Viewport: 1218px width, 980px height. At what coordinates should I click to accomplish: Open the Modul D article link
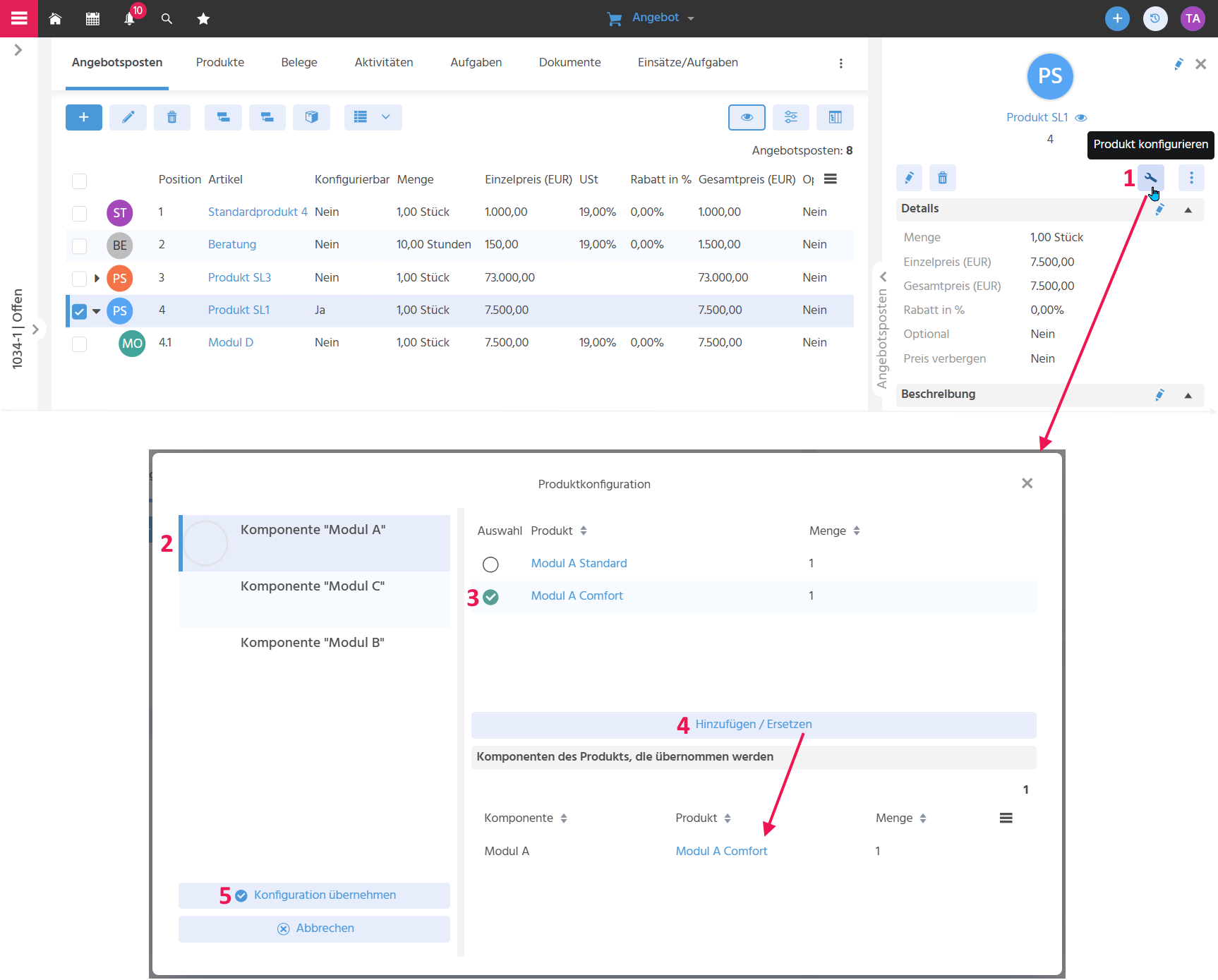click(231, 342)
